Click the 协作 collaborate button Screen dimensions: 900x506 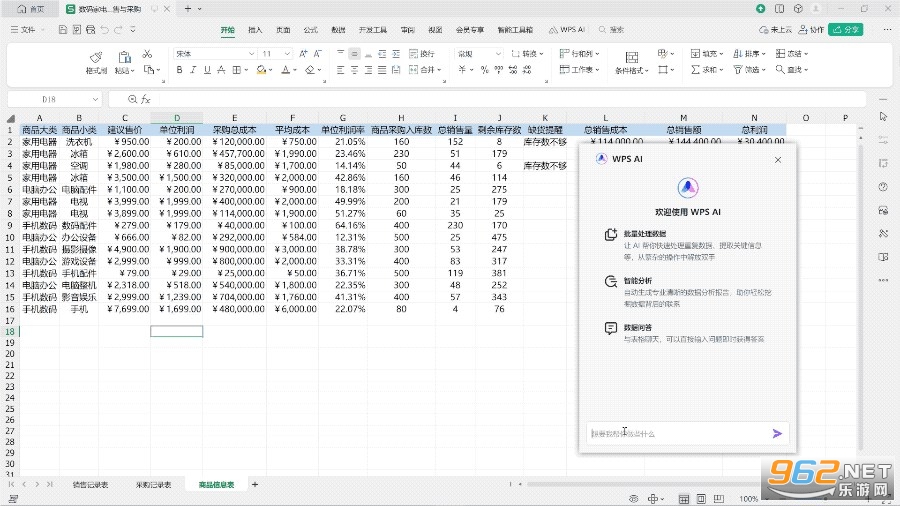[812, 29]
